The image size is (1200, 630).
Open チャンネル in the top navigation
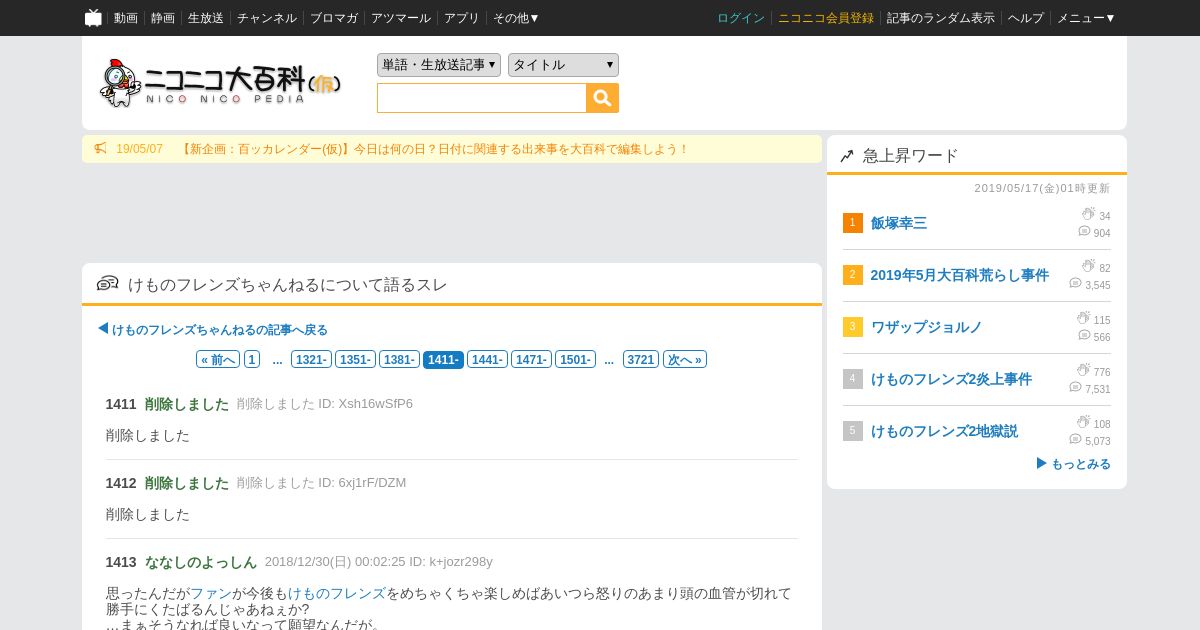point(267,18)
